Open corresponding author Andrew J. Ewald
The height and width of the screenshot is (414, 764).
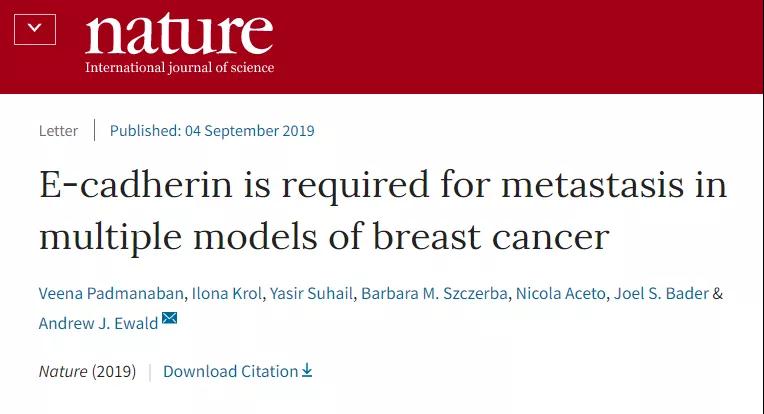pyautogui.click(x=97, y=322)
